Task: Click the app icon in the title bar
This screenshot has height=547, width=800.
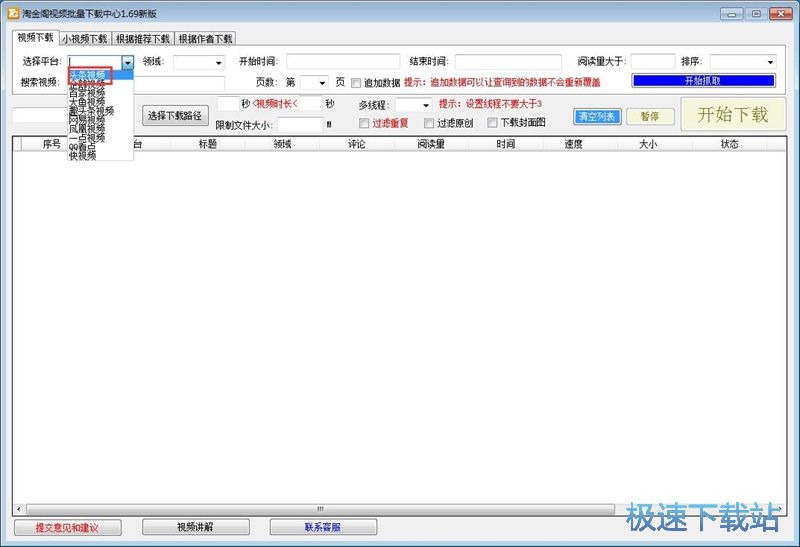Action: pos(13,13)
